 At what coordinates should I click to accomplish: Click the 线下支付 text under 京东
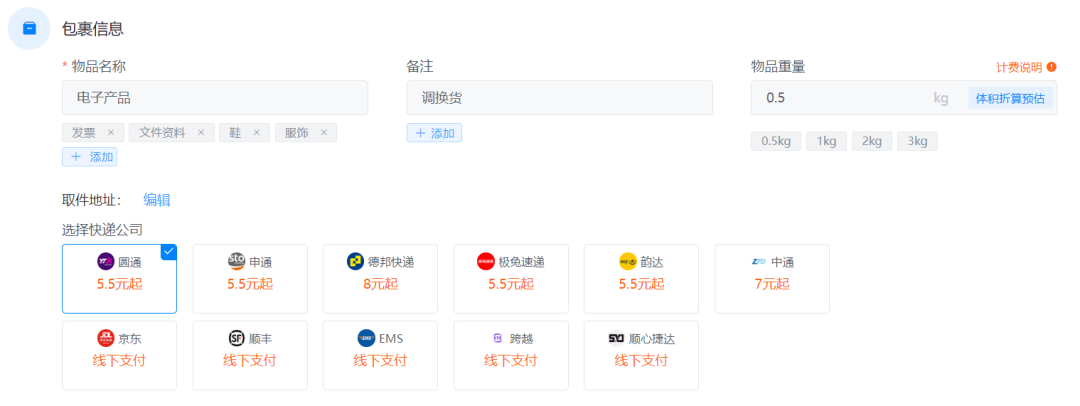(x=119, y=361)
